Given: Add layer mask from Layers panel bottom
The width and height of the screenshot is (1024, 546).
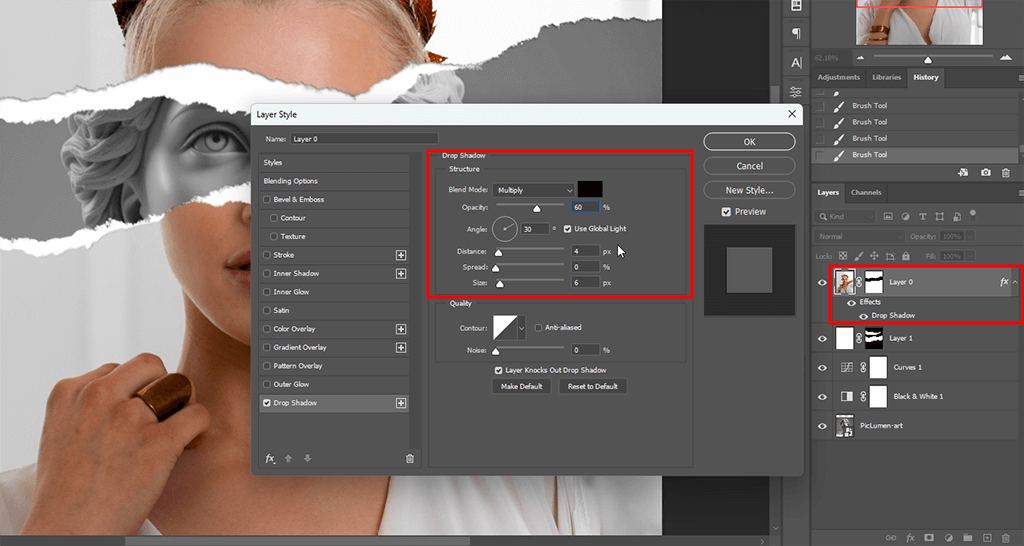Looking at the screenshot, I should point(929,538).
